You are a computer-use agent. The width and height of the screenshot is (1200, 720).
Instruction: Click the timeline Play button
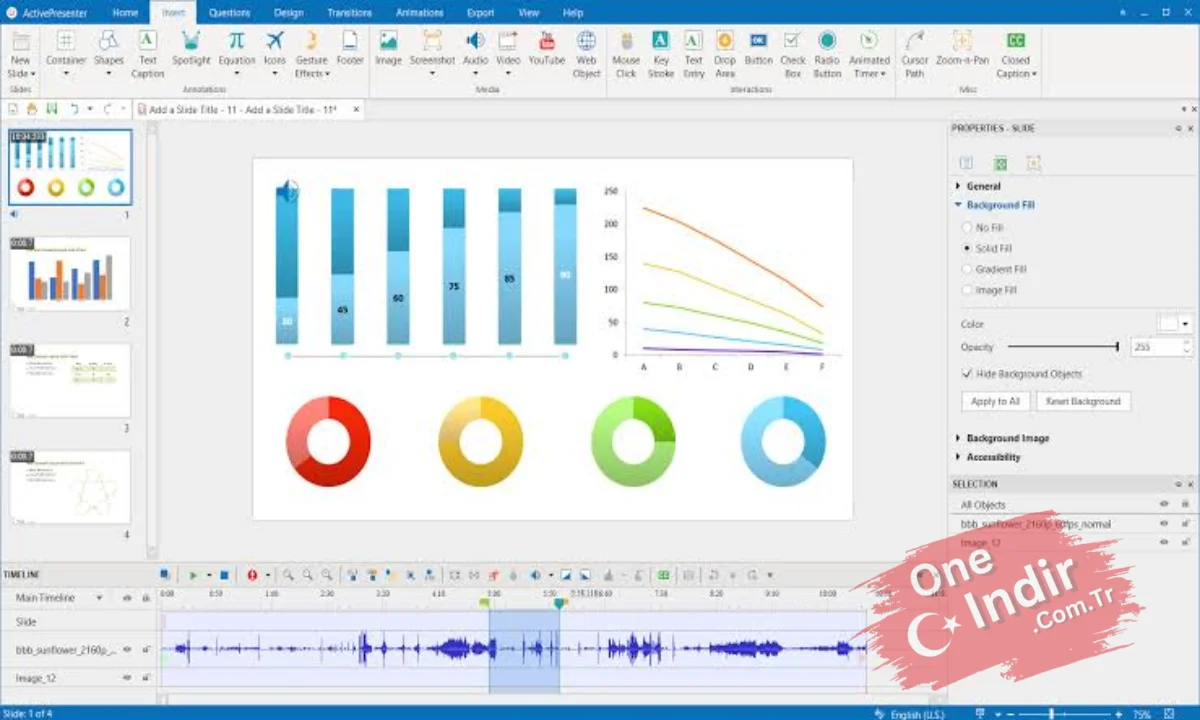click(x=193, y=575)
